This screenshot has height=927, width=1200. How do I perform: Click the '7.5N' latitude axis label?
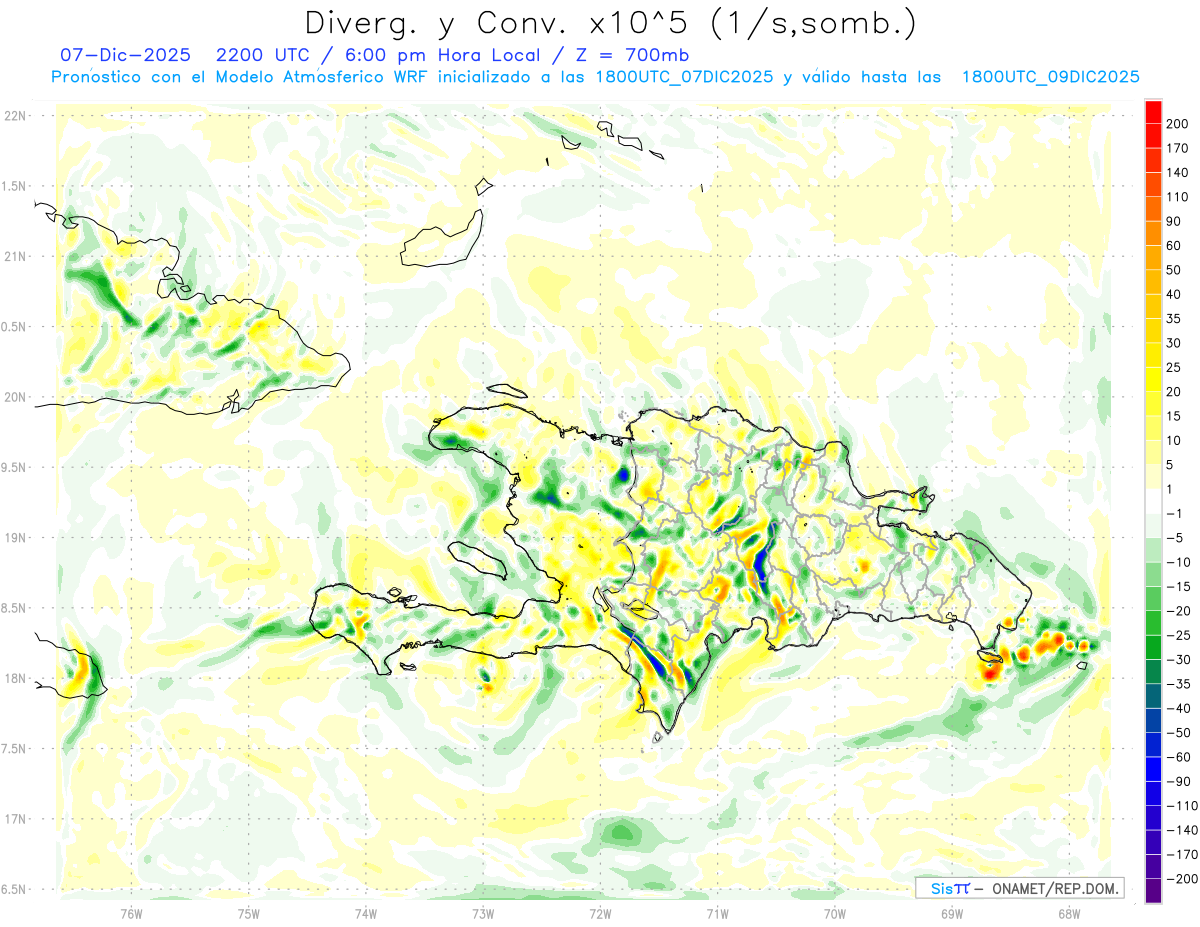15,749
